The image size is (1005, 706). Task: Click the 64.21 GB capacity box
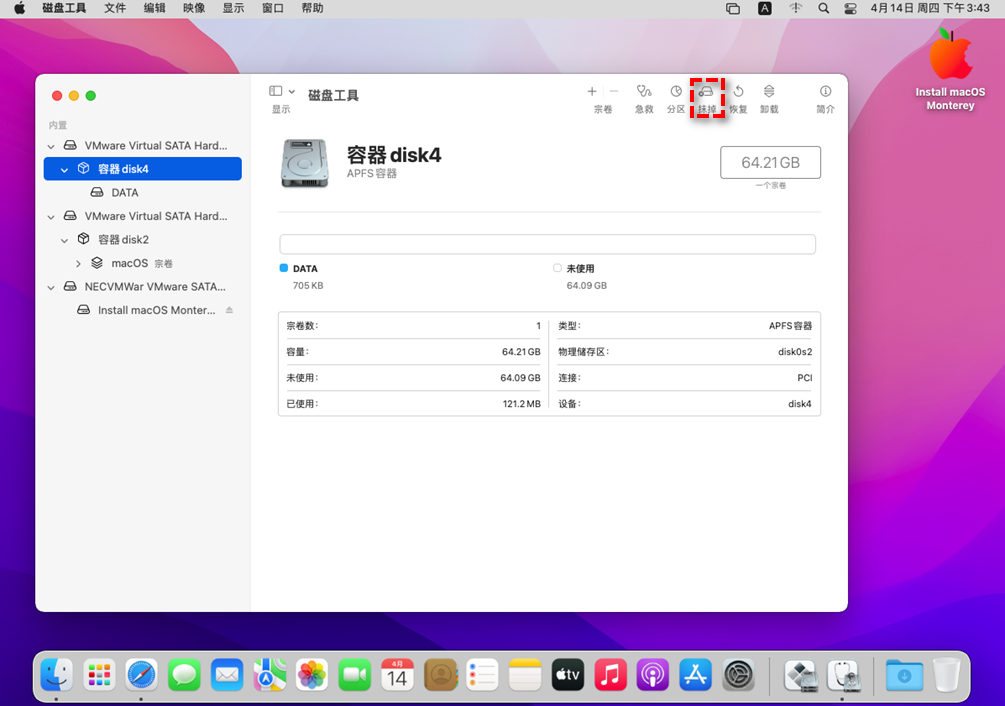tap(770, 163)
